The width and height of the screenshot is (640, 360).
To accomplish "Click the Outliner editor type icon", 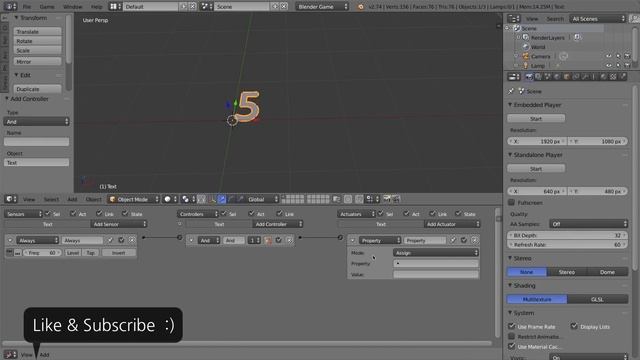I will tap(513, 19).
